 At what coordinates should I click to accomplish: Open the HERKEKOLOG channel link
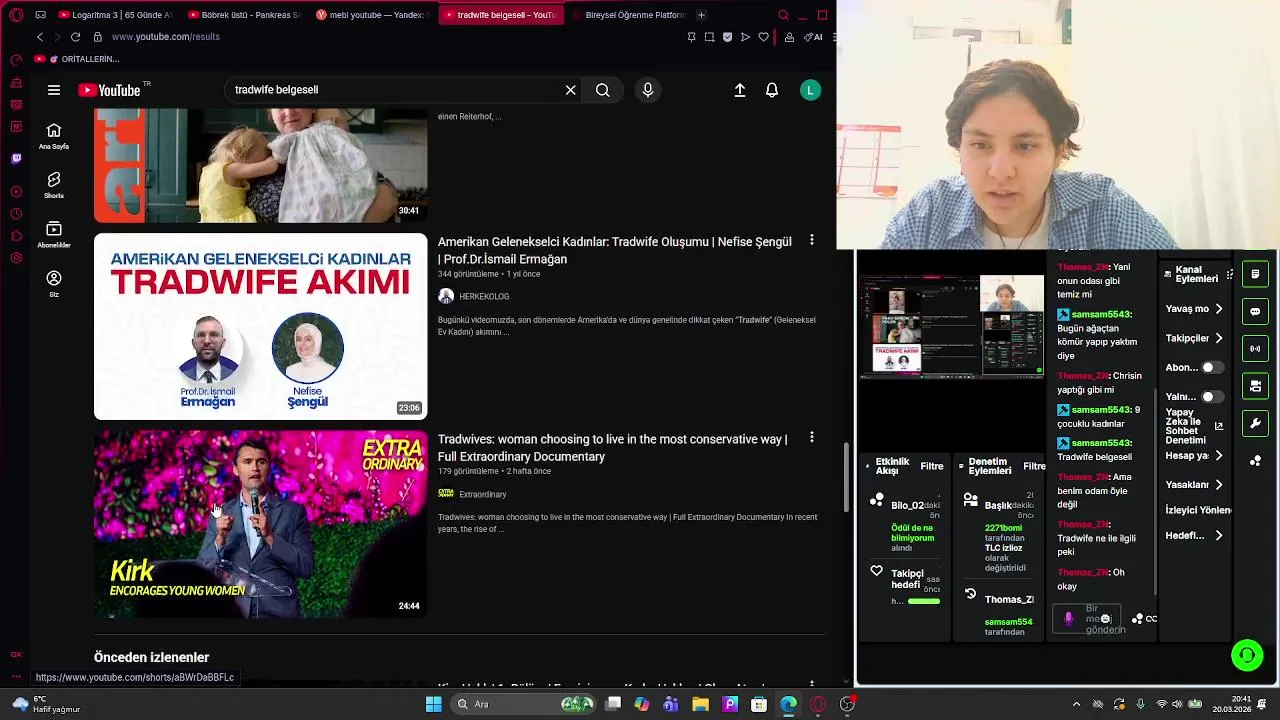tap(484, 296)
